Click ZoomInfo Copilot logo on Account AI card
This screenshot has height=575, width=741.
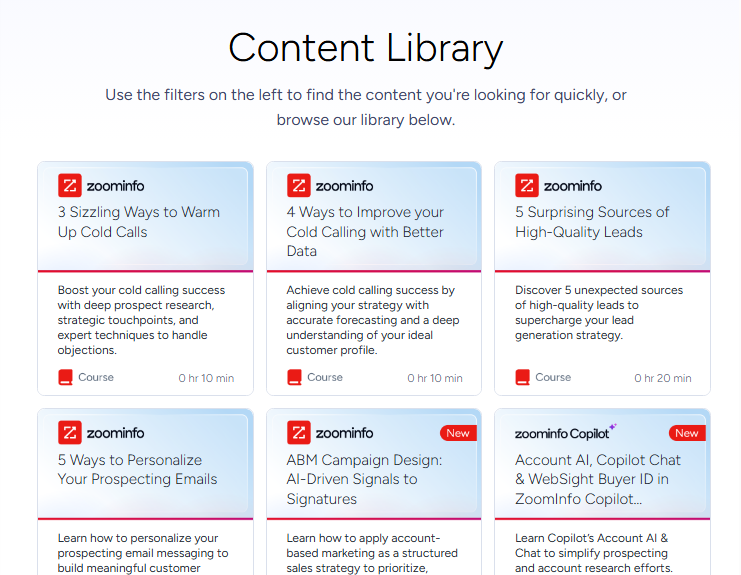pyautogui.click(x=566, y=432)
